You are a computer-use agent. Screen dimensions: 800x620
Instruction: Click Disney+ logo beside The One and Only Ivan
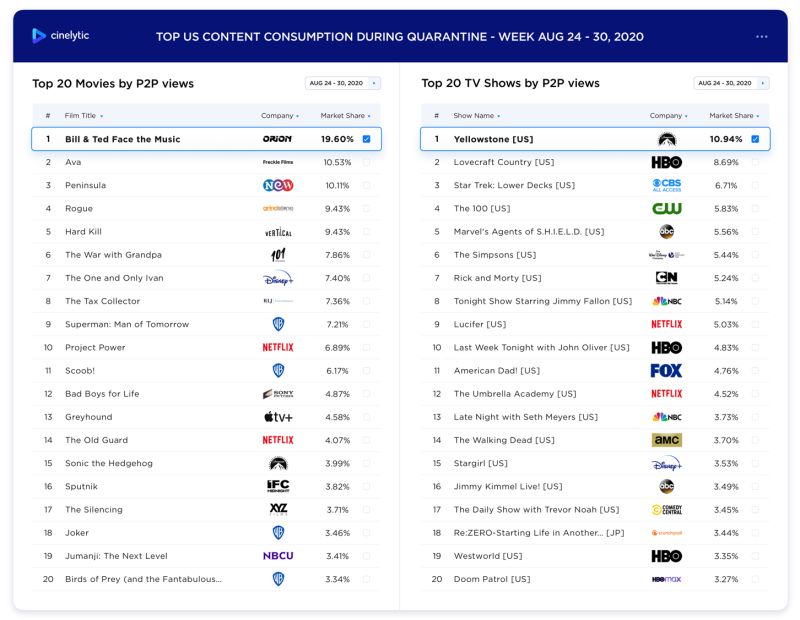278,278
